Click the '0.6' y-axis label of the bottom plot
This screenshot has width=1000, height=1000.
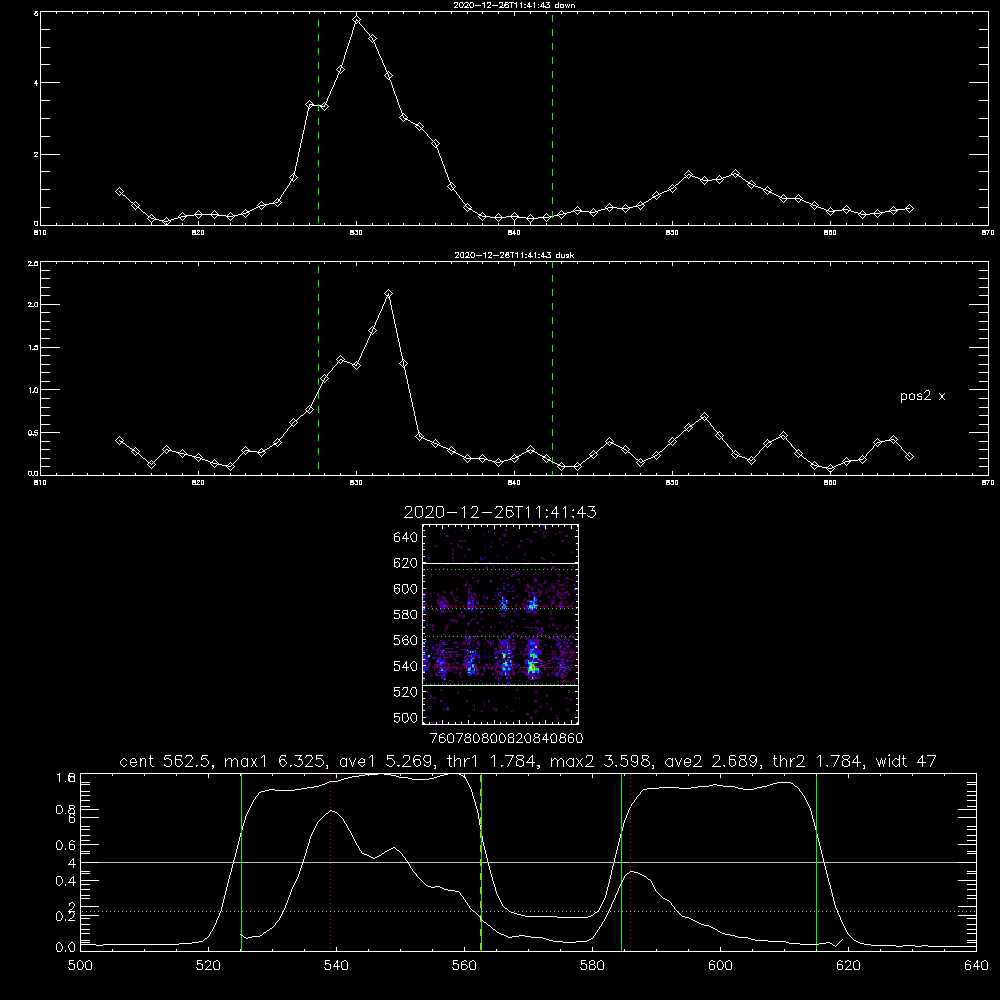coord(66,845)
